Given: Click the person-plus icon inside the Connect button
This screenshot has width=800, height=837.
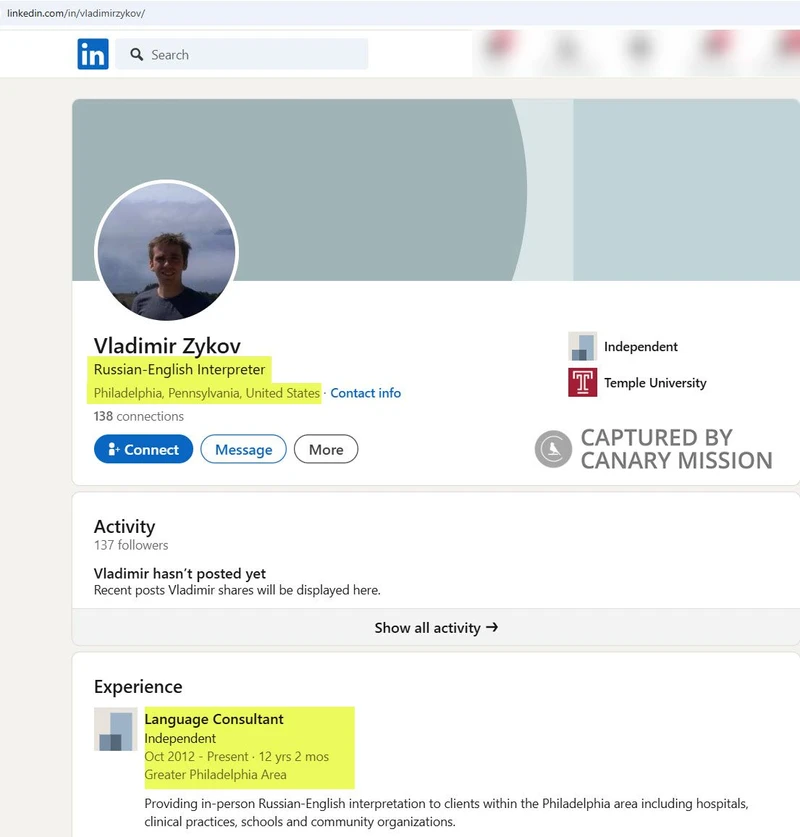Looking at the screenshot, I should click(116, 449).
